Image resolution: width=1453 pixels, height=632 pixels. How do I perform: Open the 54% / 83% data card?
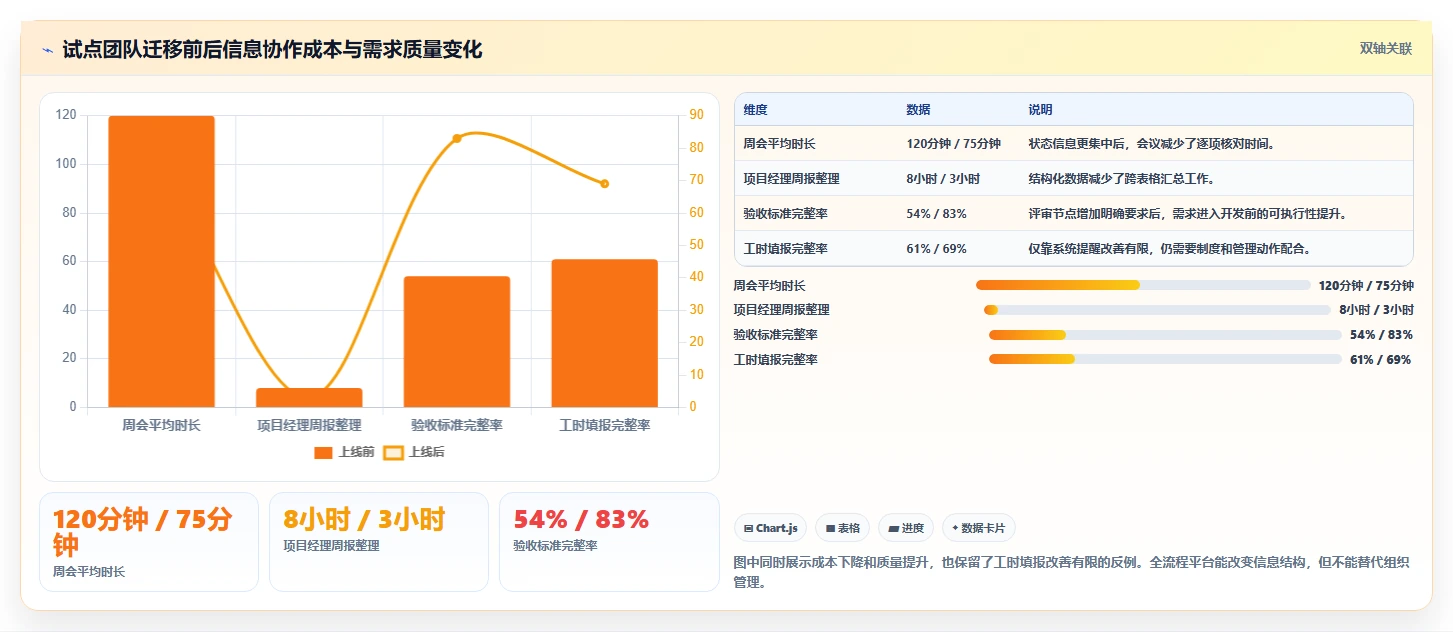[609, 542]
